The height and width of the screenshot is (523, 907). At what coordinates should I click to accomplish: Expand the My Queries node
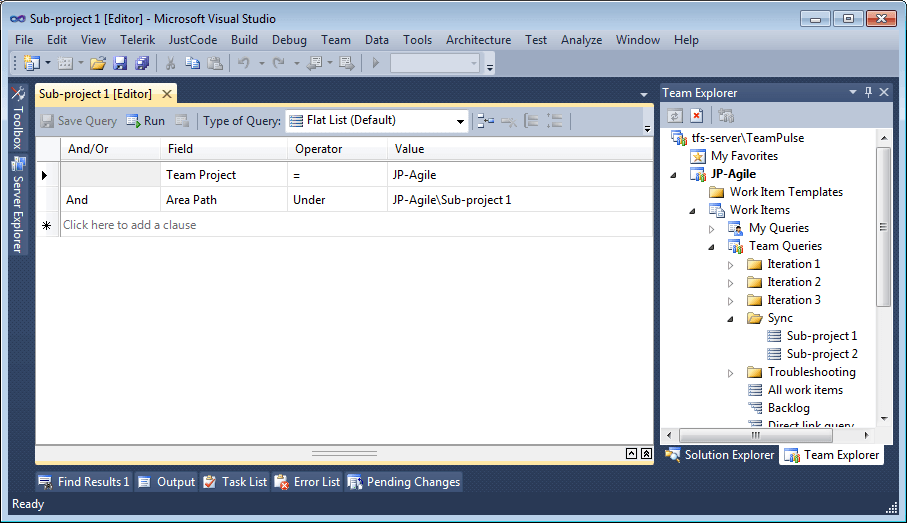pyautogui.click(x=711, y=229)
